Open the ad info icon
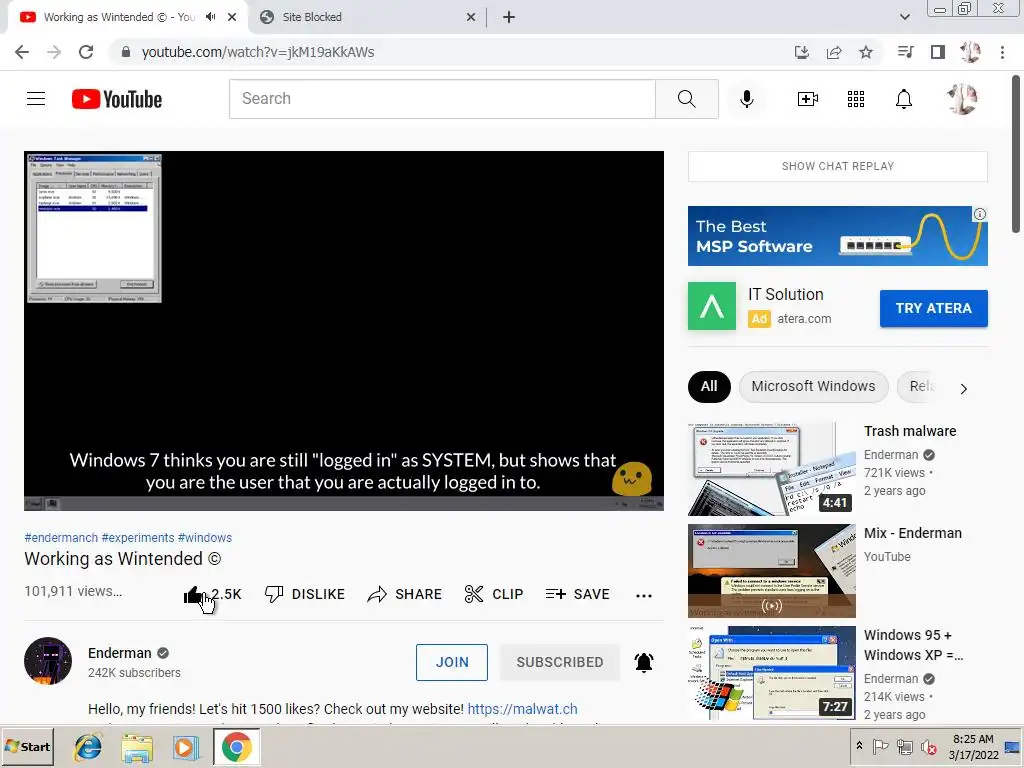This screenshot has width=1024, height=768. 980,214
